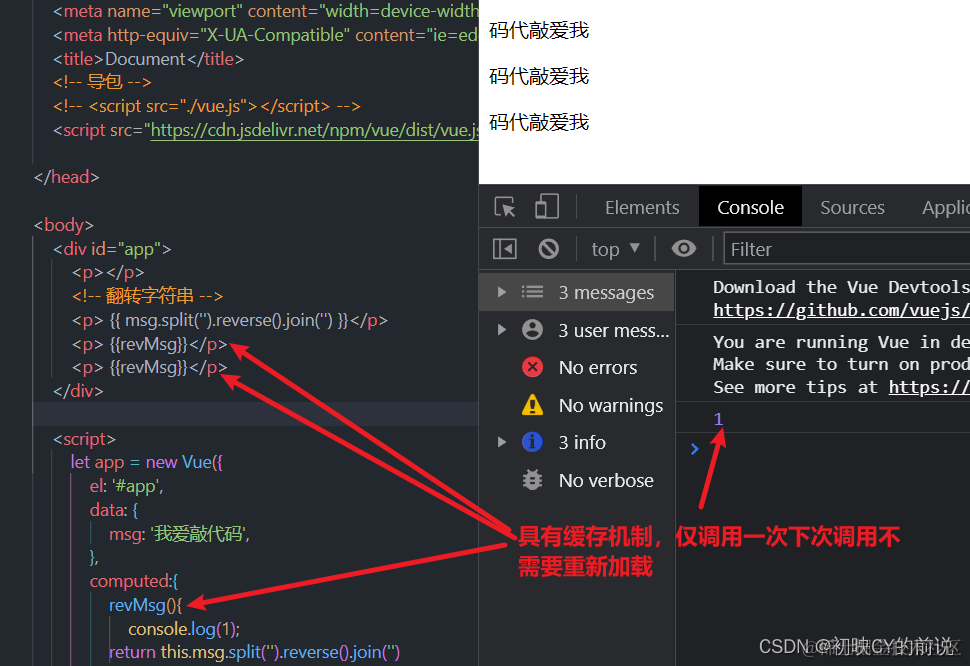Screen dimensions: 970x666
Task: Select the No warnings filter row
Action: pos(577,405)
